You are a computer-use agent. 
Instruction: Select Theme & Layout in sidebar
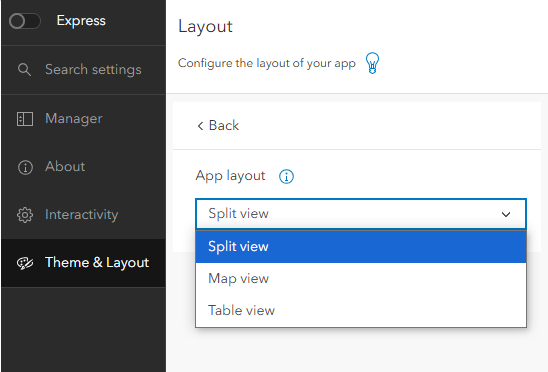click(x=83, y=263)
